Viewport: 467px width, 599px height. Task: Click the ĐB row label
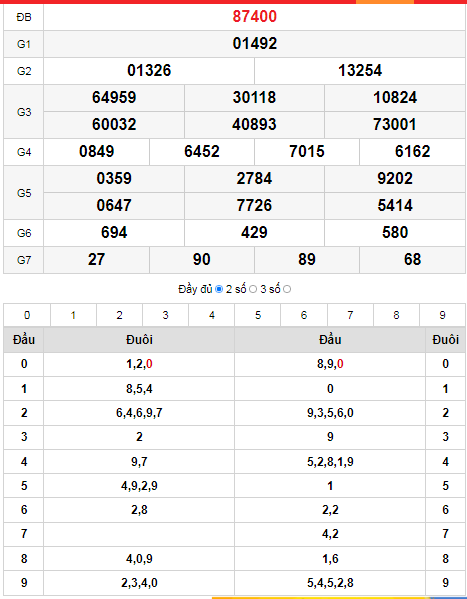24,17
